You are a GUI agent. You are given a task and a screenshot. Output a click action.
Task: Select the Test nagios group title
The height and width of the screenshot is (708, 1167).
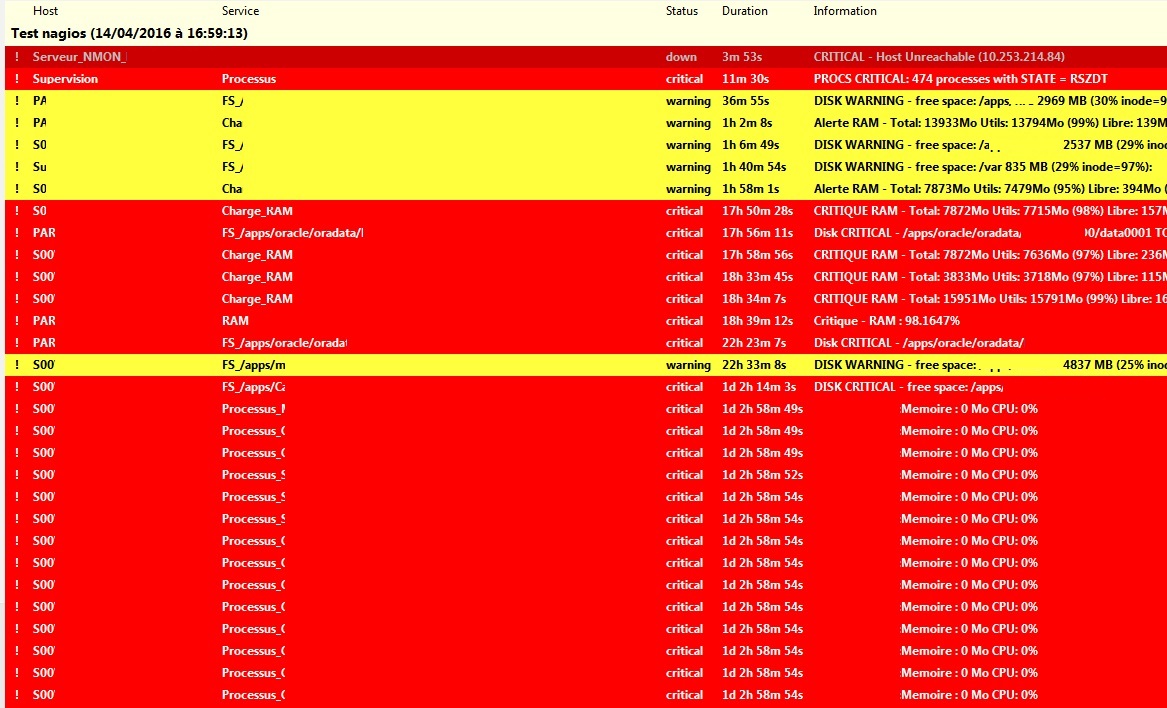pyautogui.click(x=129, y=33)
